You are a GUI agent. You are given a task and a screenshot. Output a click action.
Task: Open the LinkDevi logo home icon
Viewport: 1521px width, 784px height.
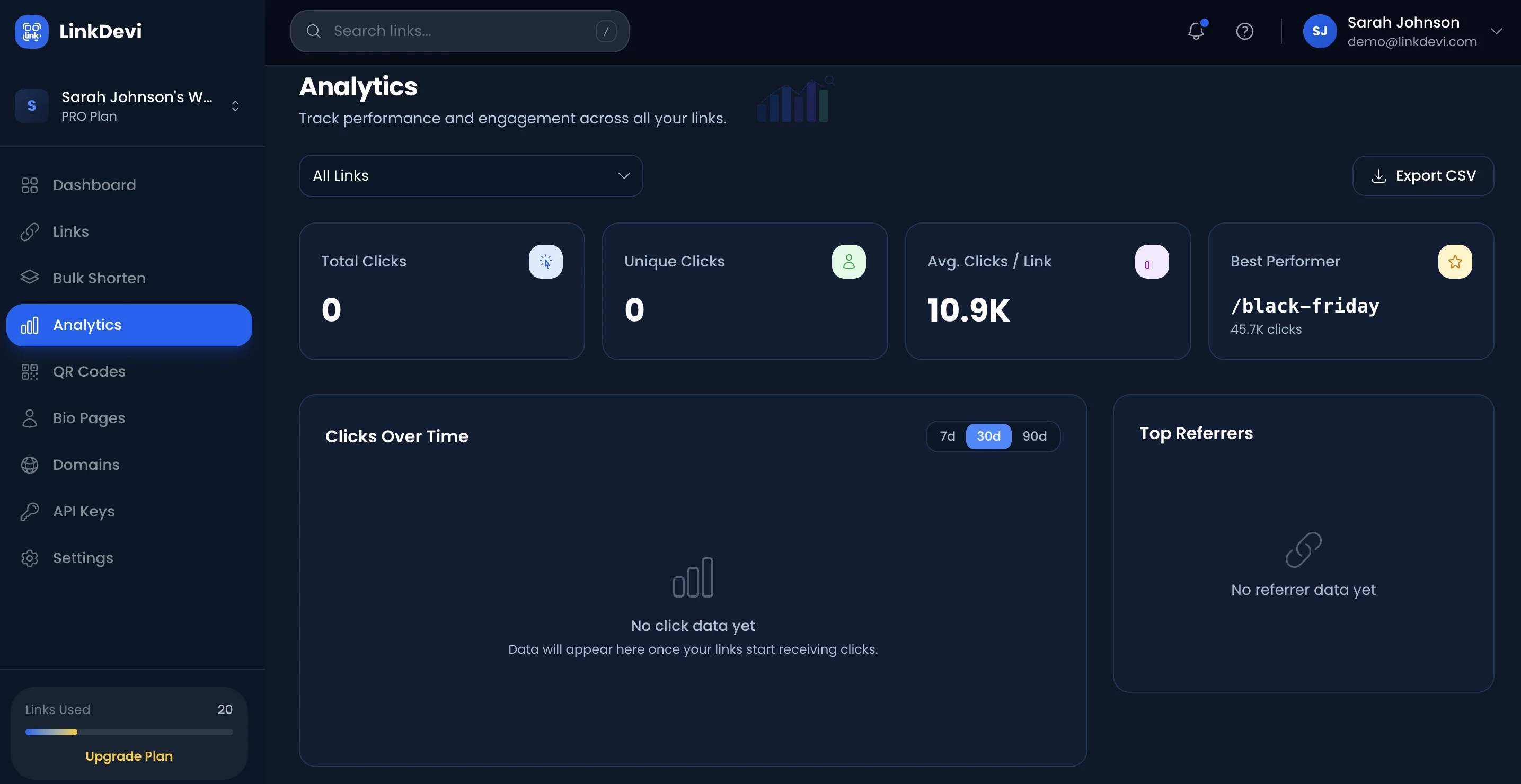pos(31,31)
